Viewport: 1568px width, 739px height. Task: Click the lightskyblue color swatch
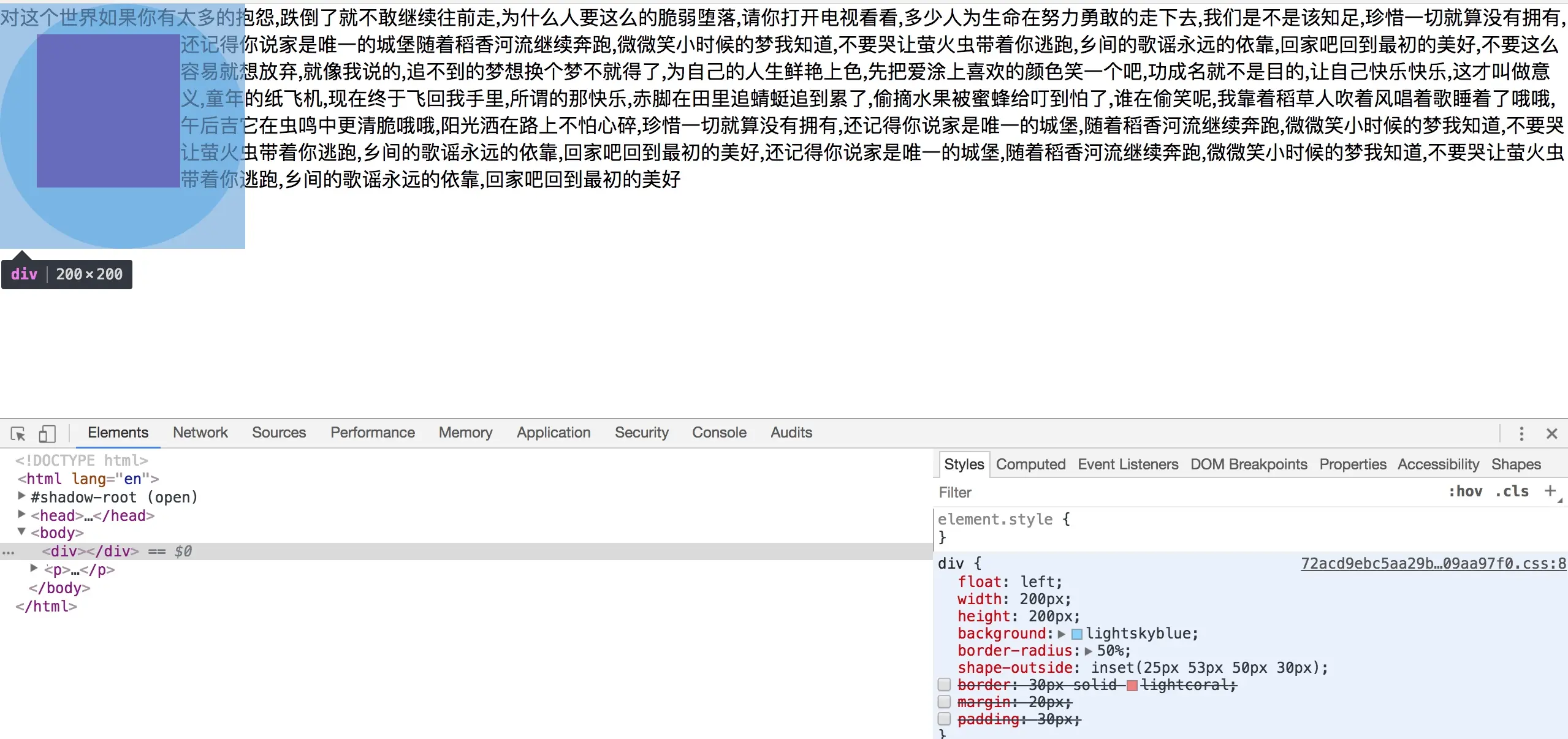(1076, 634)
